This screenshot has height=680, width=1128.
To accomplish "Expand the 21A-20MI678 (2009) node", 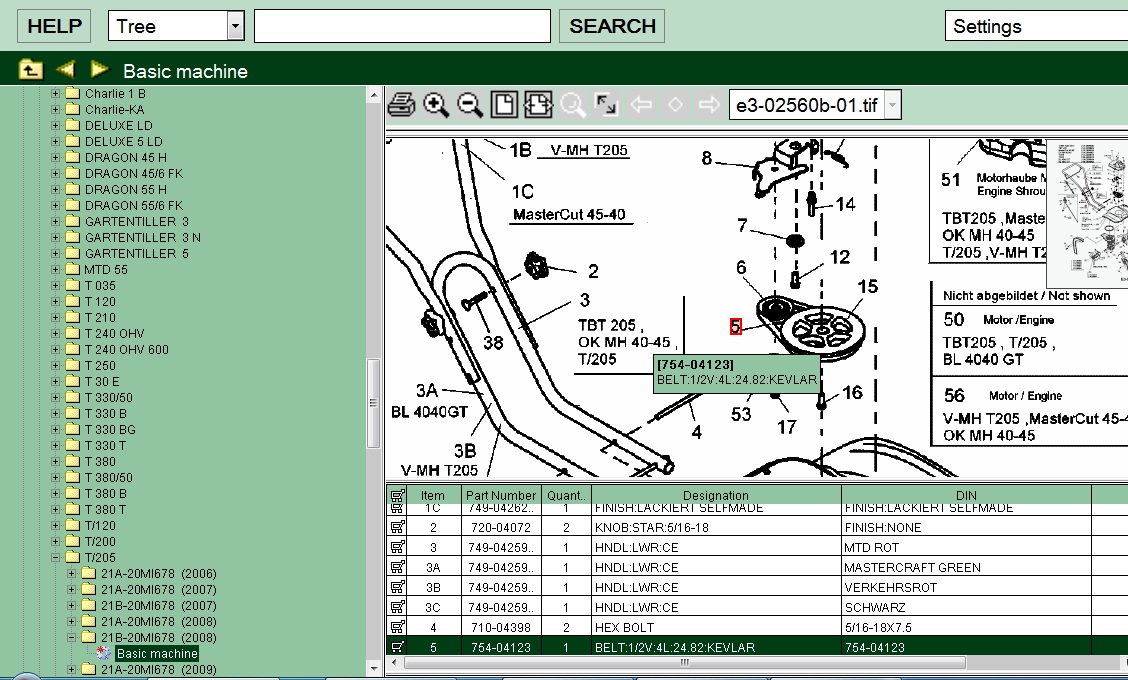I will pyautogui.click(x=71, y=669).
